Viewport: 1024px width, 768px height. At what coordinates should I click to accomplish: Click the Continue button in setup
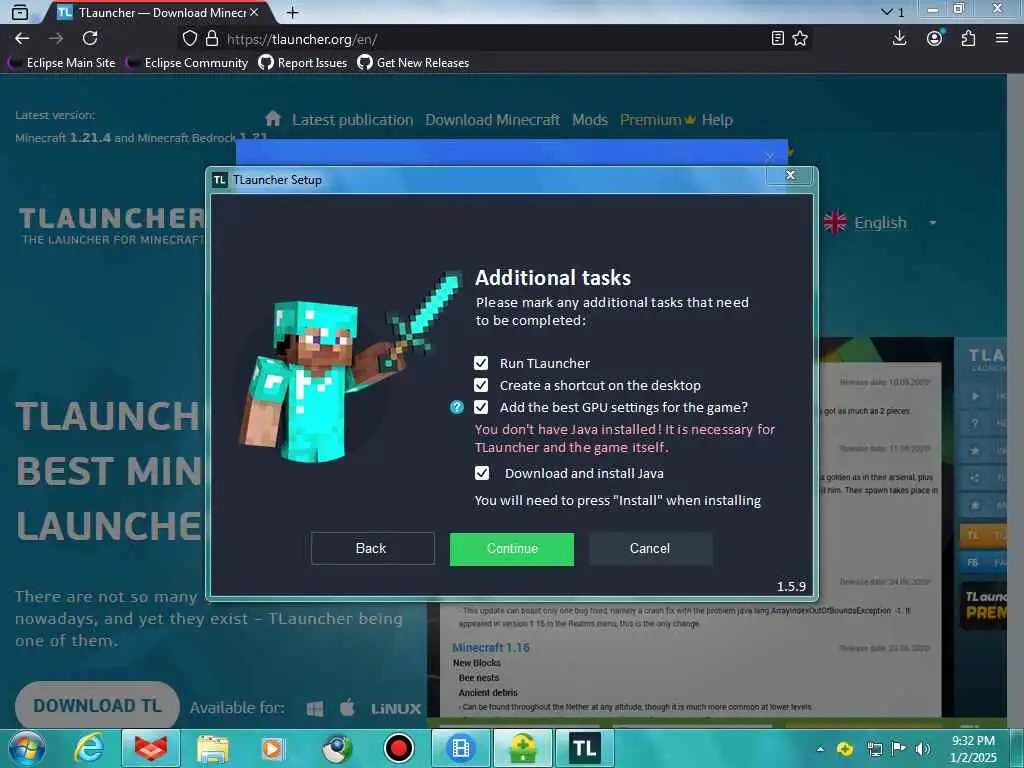click(x=511, y=549)
